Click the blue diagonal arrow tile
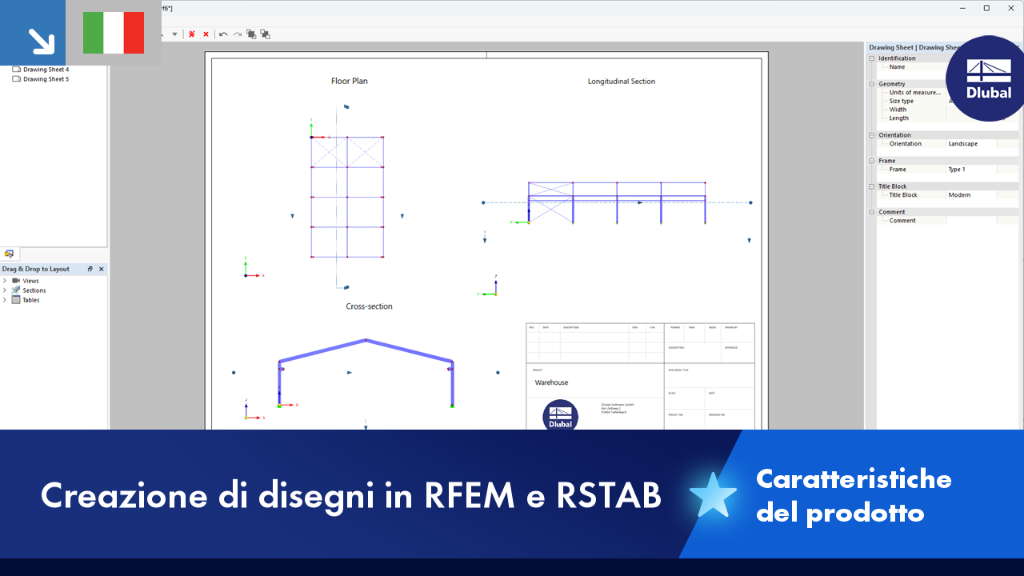 [33, 33]
